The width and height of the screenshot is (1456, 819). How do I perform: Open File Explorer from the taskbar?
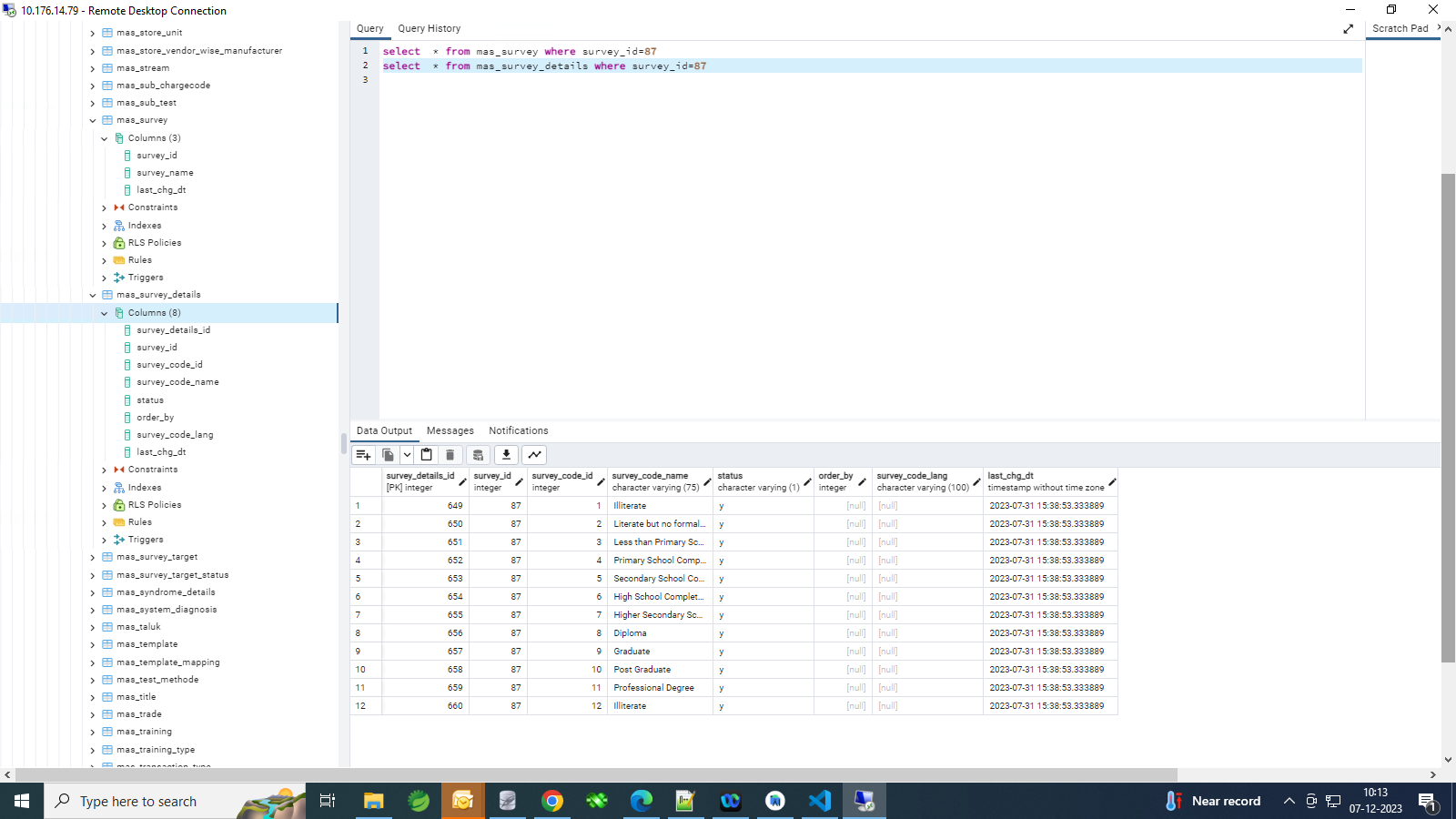pyautogui.click(x=373, y=801)
